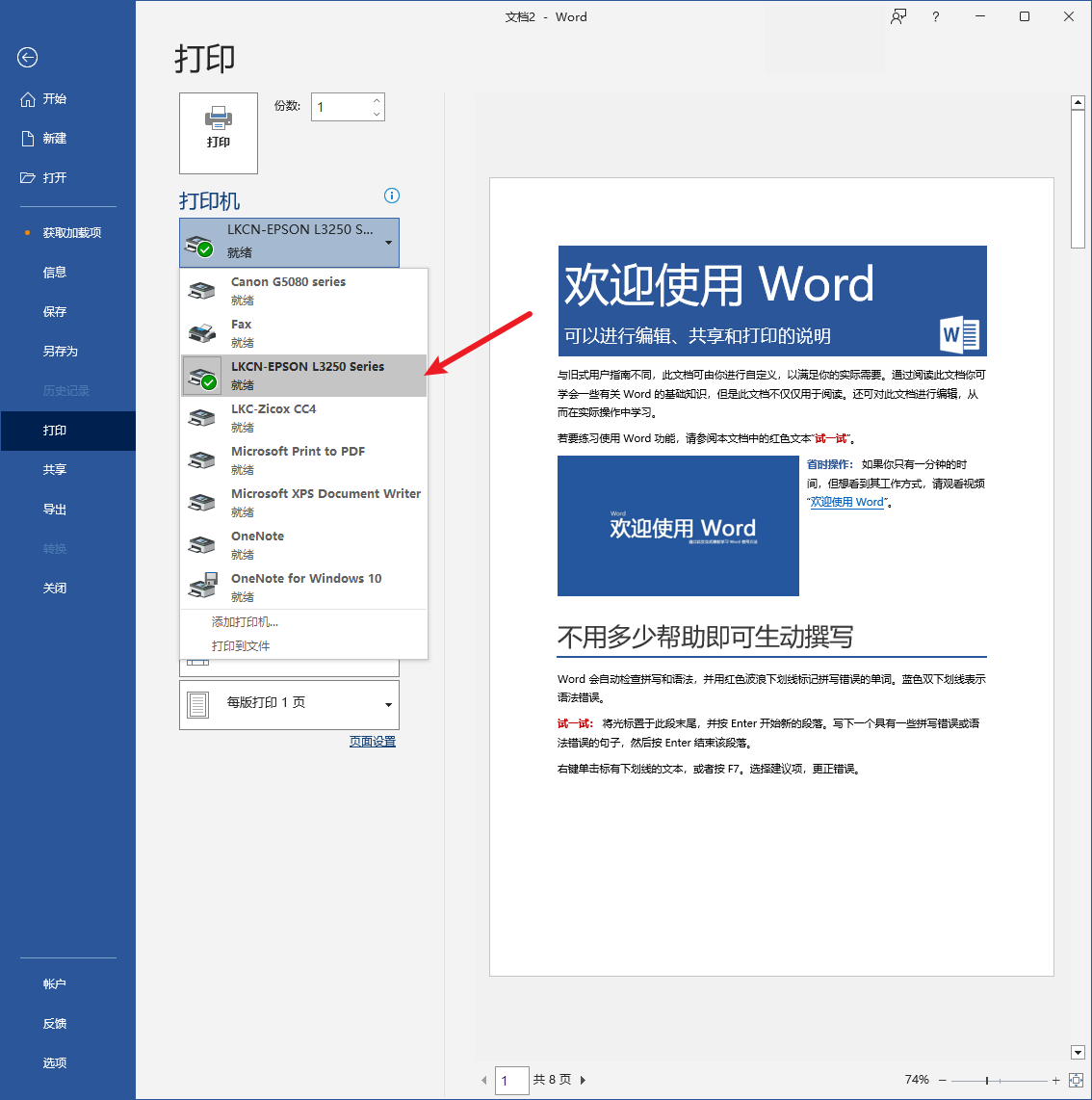Choose 另存为 in the sidebar
1092x1100 pixels.
(x=68, y=352)
